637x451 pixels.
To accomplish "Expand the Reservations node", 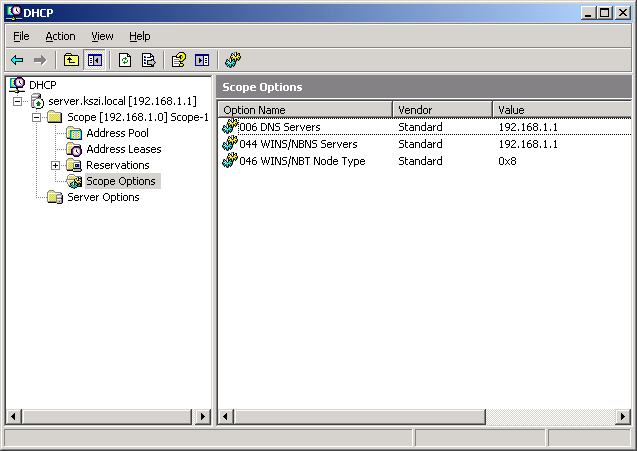I will 56,165.
